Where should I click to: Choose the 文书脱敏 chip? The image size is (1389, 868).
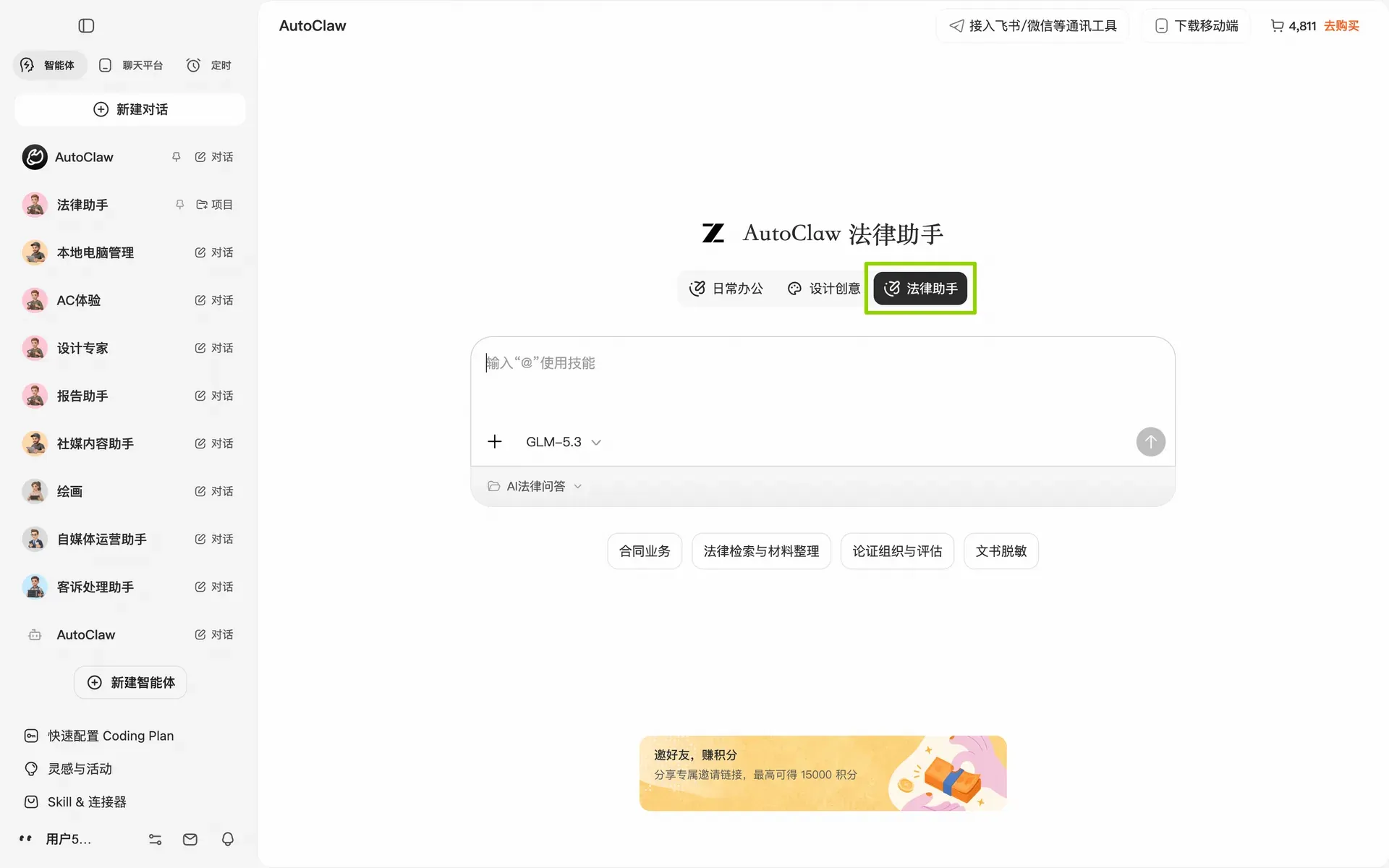pos(1001,551)
